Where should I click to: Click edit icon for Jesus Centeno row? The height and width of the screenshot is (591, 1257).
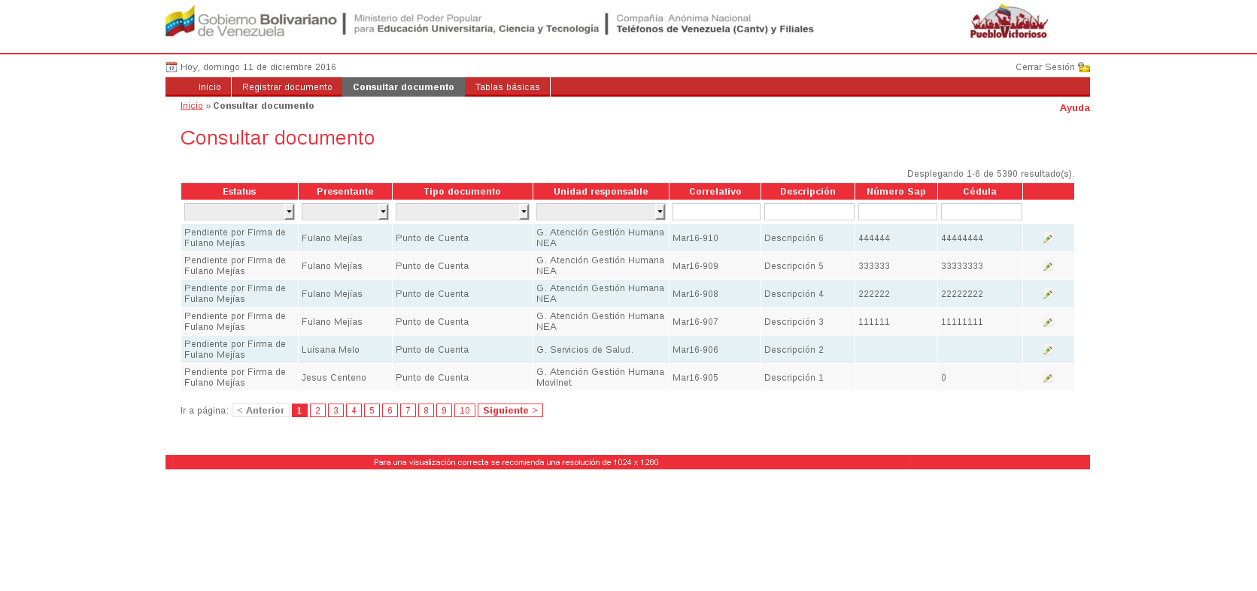pyautogui.click(x=1048, y=378)
